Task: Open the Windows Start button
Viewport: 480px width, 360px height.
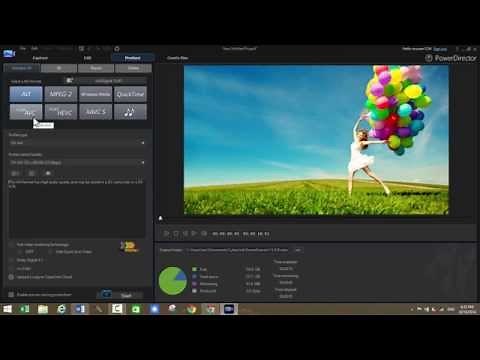Action: [x=7, y=309]
